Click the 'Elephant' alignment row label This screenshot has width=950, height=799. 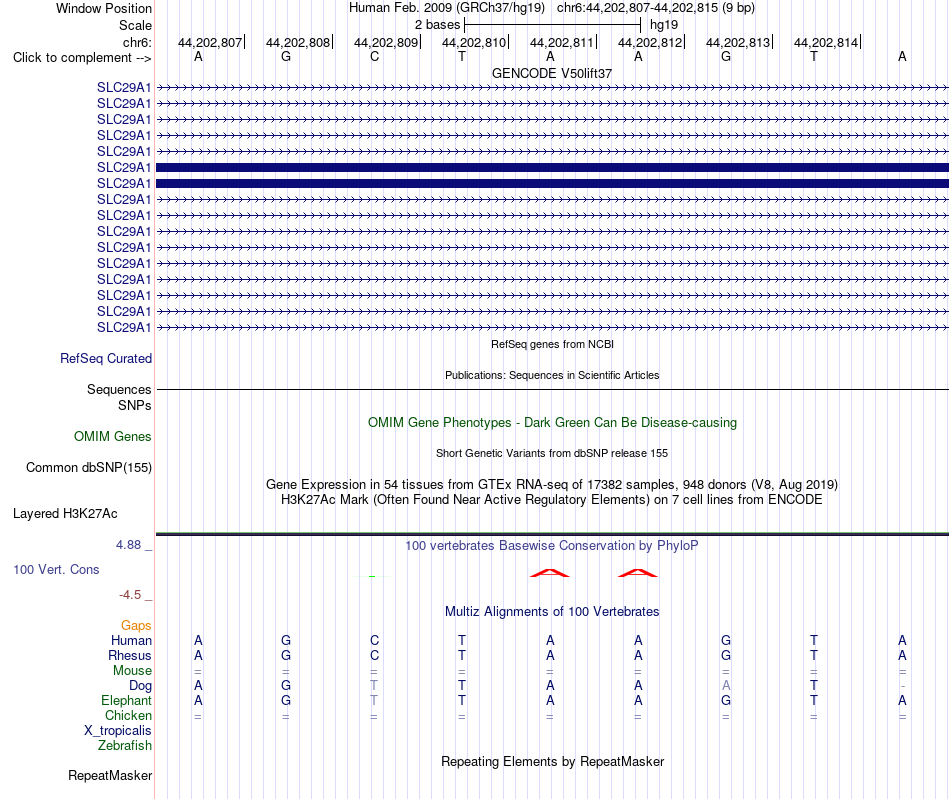coord(126,700)
